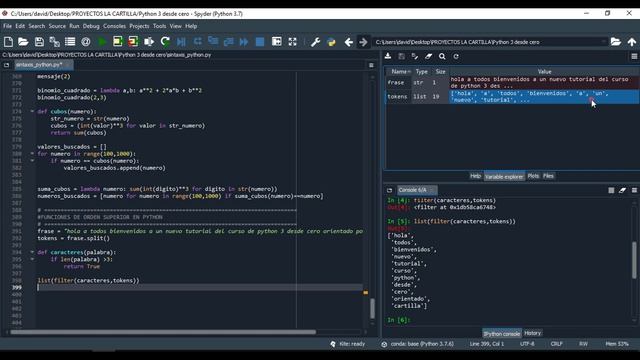Viewport: 640px width, 360px height.
Task: Open Preferences wrench icon
Action: point(315,42)
